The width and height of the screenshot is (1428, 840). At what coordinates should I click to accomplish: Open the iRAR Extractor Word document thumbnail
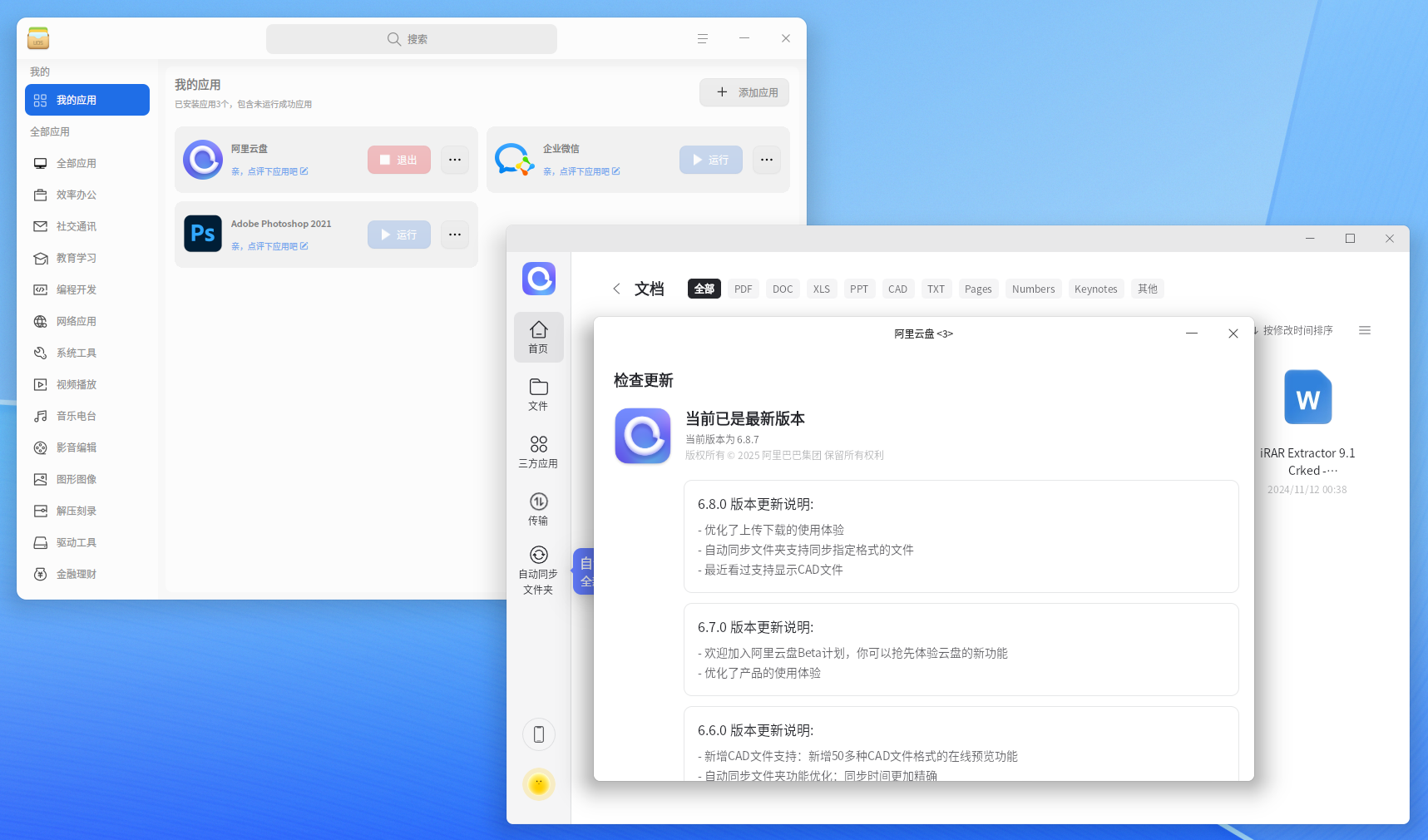(x=1307, y=398)
